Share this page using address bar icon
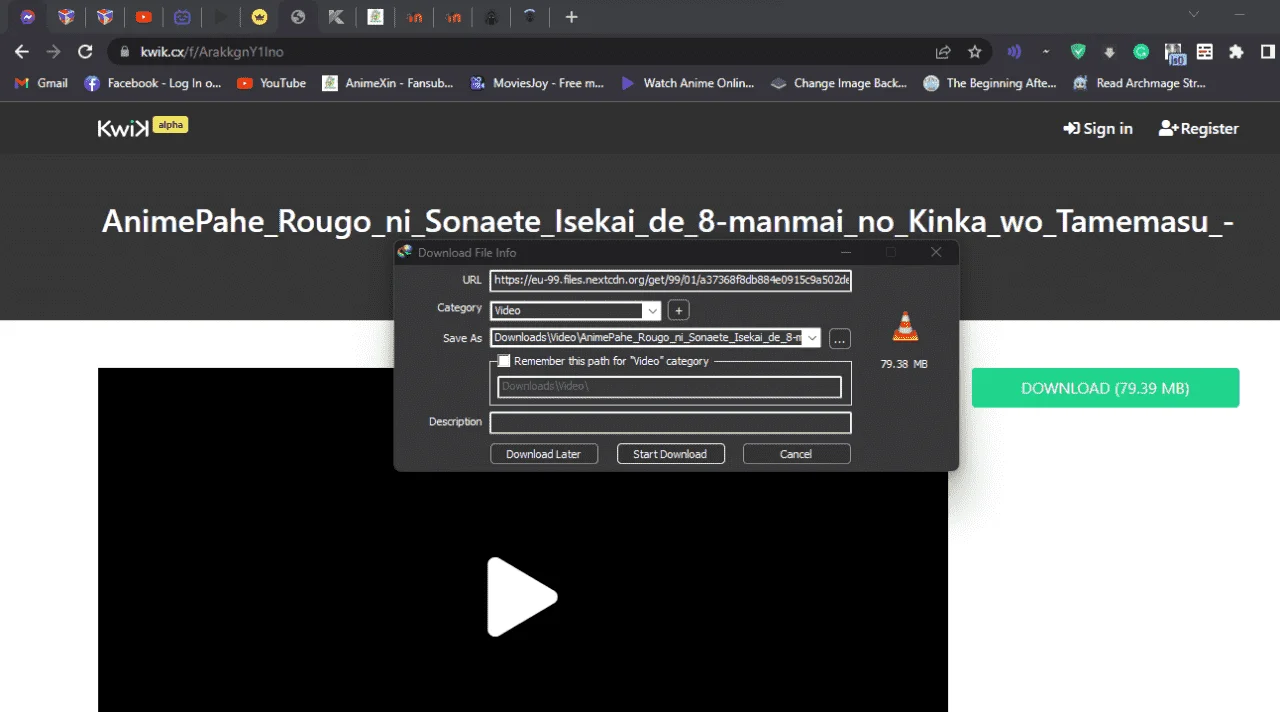This screenshot has width=1280, height=712. [943, 52]
